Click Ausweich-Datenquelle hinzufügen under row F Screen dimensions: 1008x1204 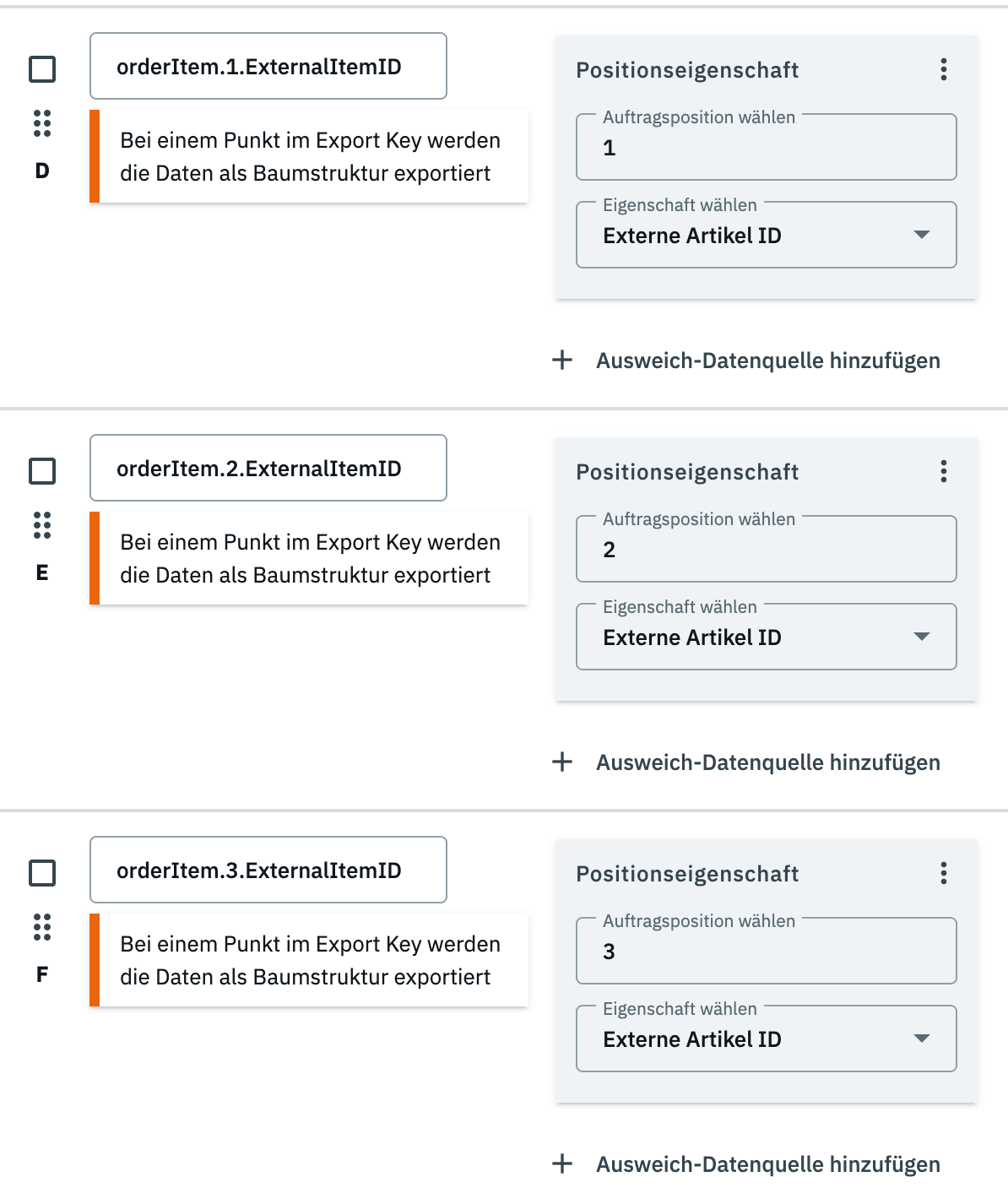pyautogui.click(x=767, y=1164)
